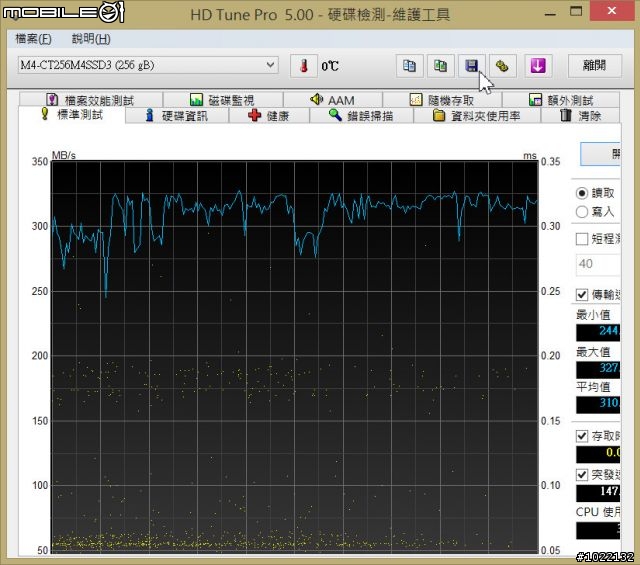This screenshot has height=565, width=640.
Task: Open the options gears icon
Action: pyautogui.click(x=502, y=66)
